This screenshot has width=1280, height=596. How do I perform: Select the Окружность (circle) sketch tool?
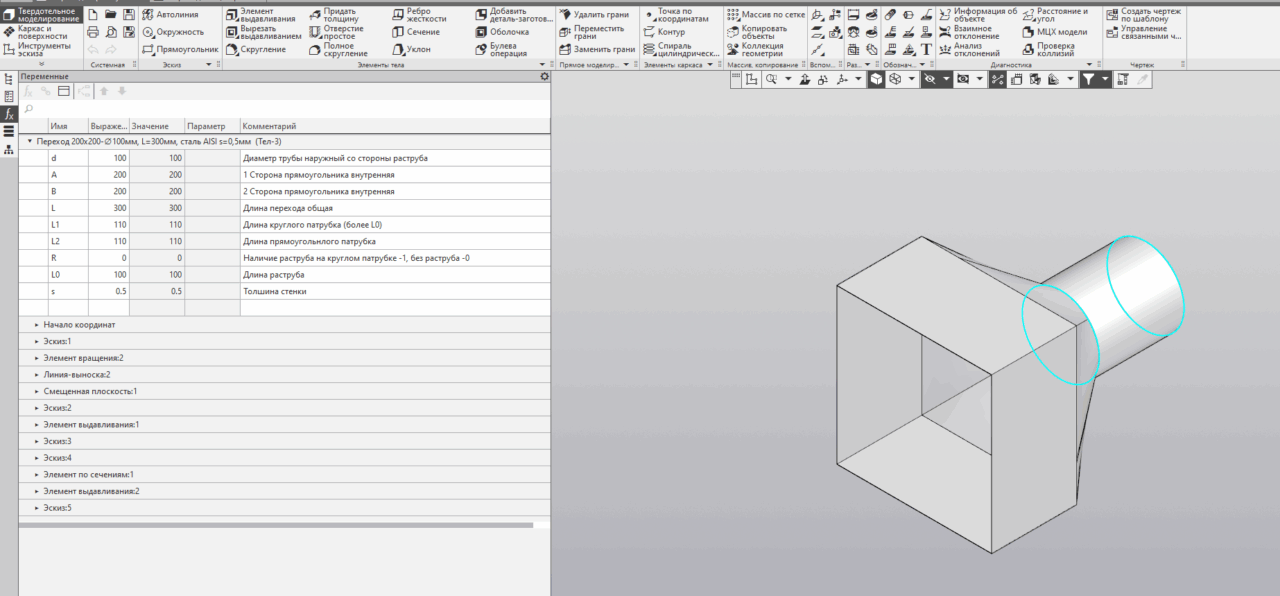point(172,32)
